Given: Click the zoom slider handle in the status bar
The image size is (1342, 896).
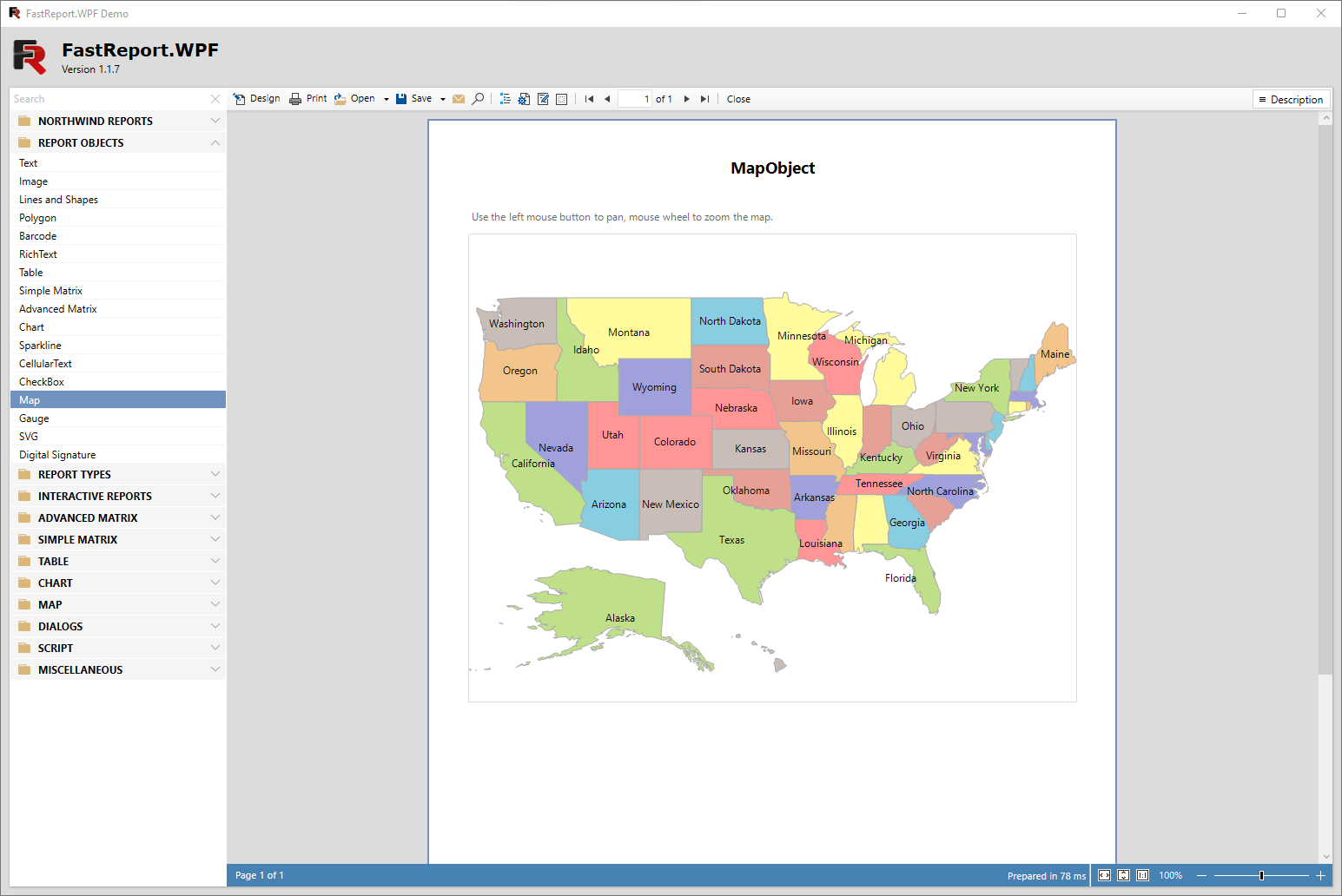Looking at the screenshot, I should (x=1261, y=875).
